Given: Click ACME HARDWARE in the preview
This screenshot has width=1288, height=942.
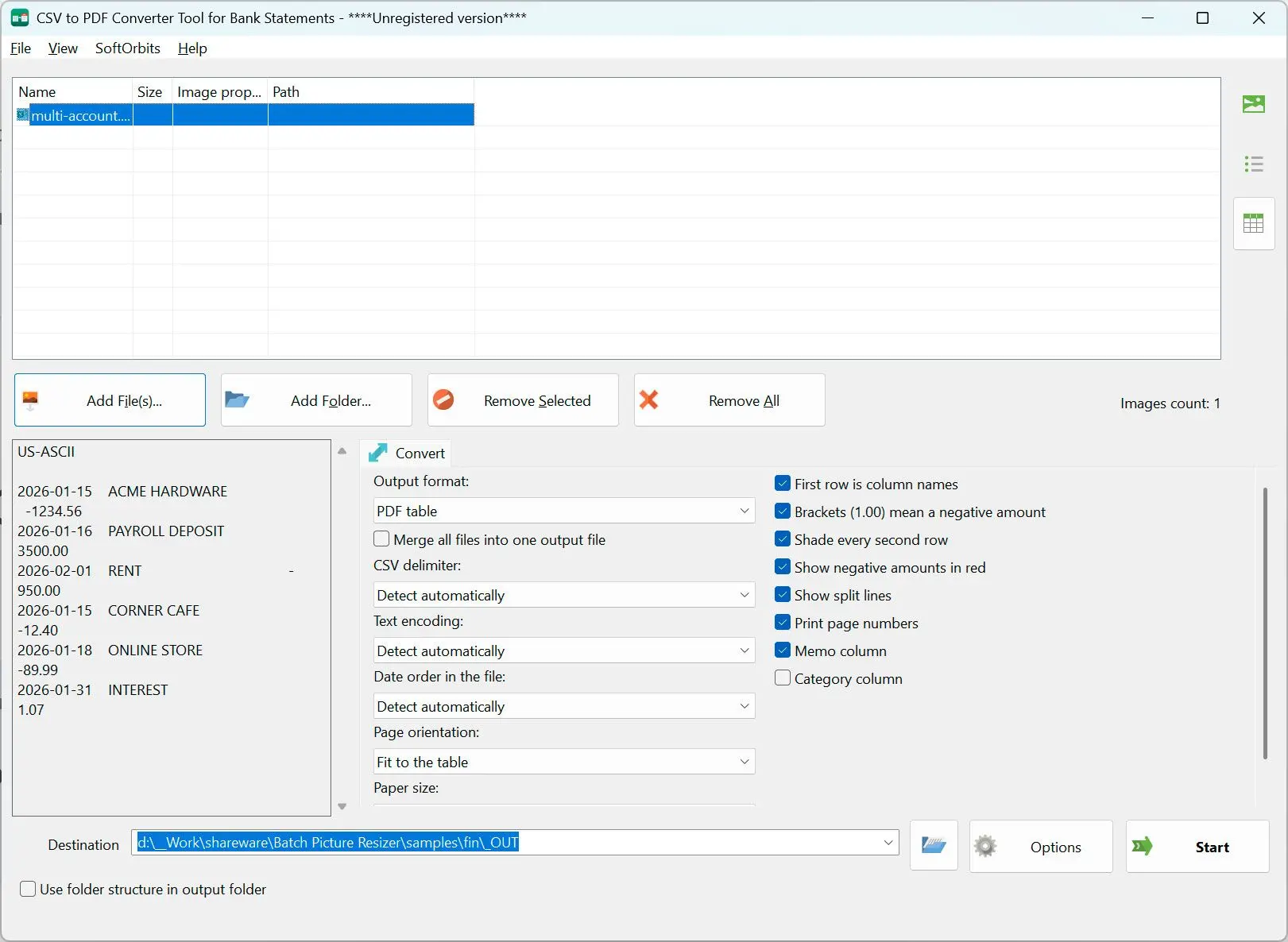Looking at the screenshot, I should [x=168, y=491].
